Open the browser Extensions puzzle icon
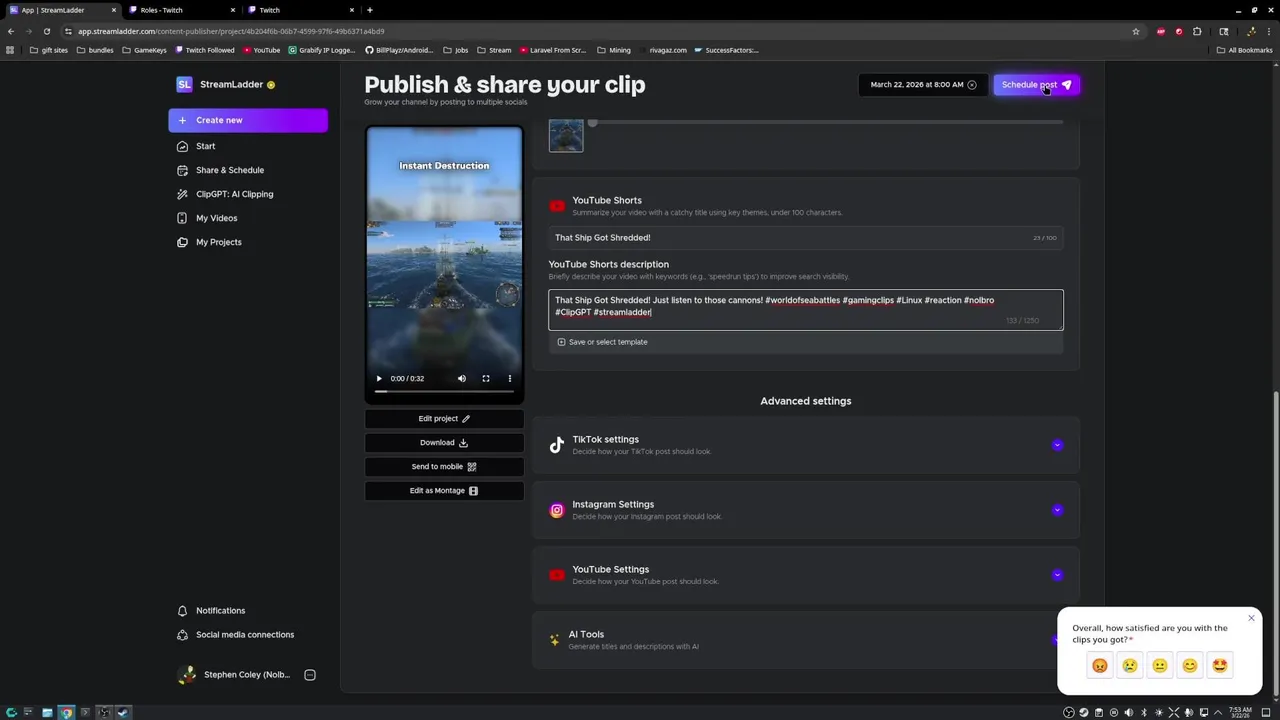 click(1197, 31)
